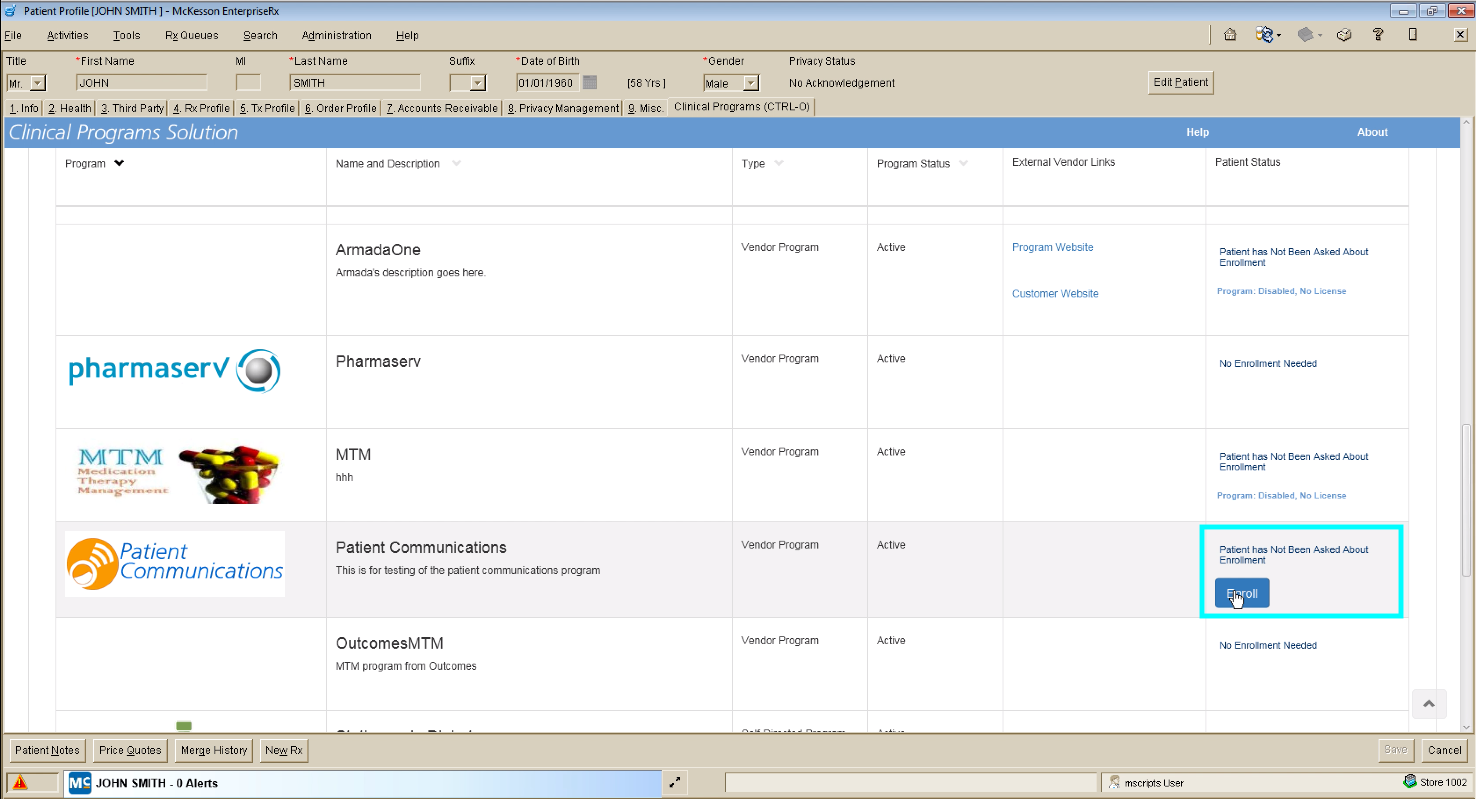1476x799 pixels.
Task: Click JOHN SMITH - 0 Alerts text
Action: point(157,783)
